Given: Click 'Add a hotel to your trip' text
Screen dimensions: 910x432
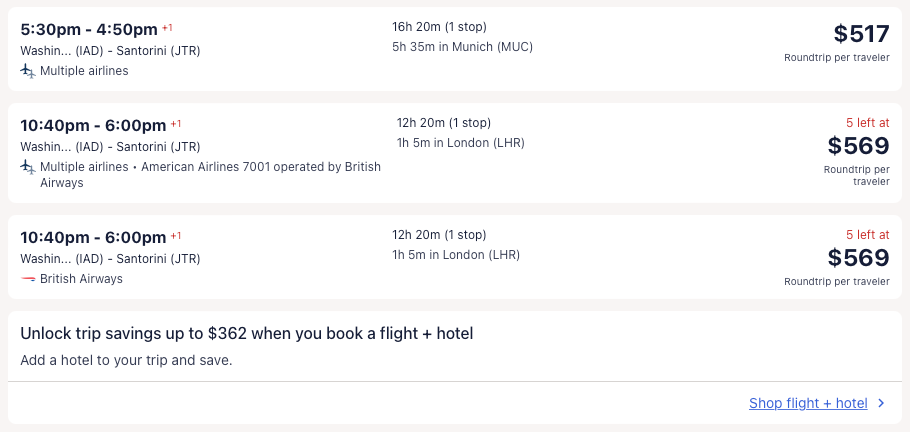Looking at the screenshot, I should pos(126,360).
